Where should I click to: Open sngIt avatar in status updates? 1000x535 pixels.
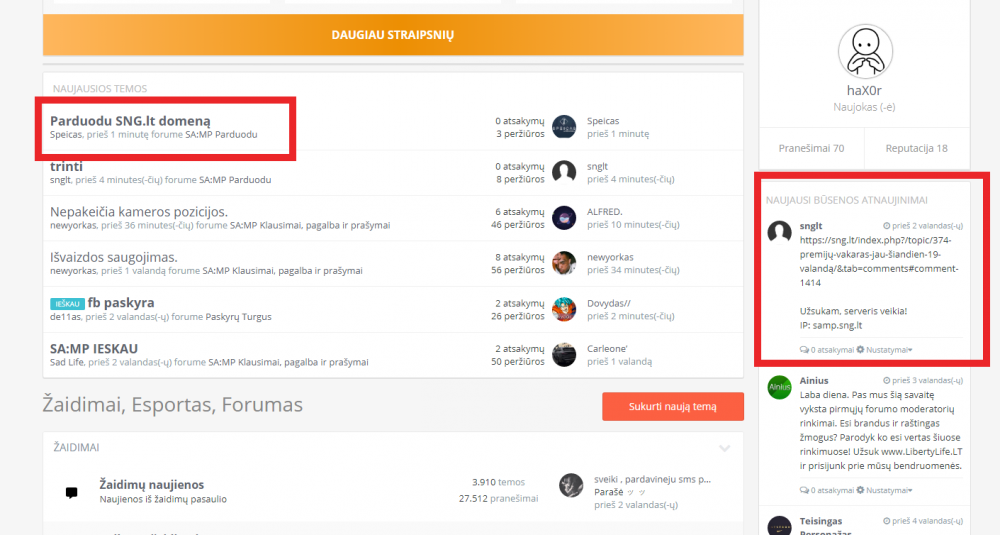779,233
